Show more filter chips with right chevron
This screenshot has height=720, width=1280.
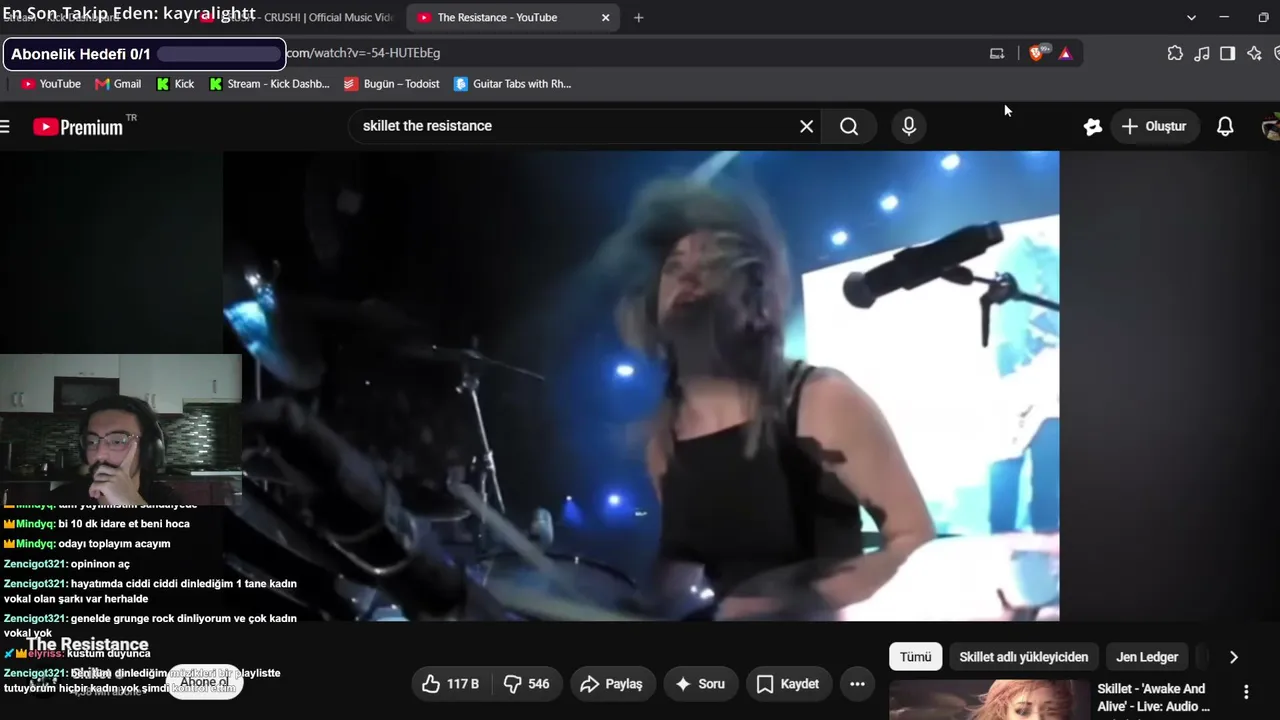click(1233, 657)
